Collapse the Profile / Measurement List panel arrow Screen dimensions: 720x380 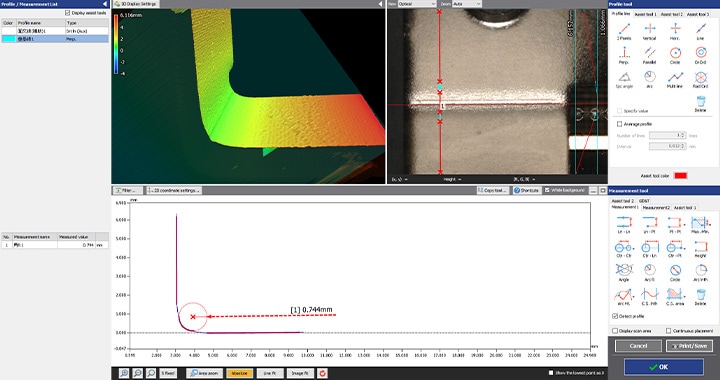pyautogui.click(x=105, y=4)
